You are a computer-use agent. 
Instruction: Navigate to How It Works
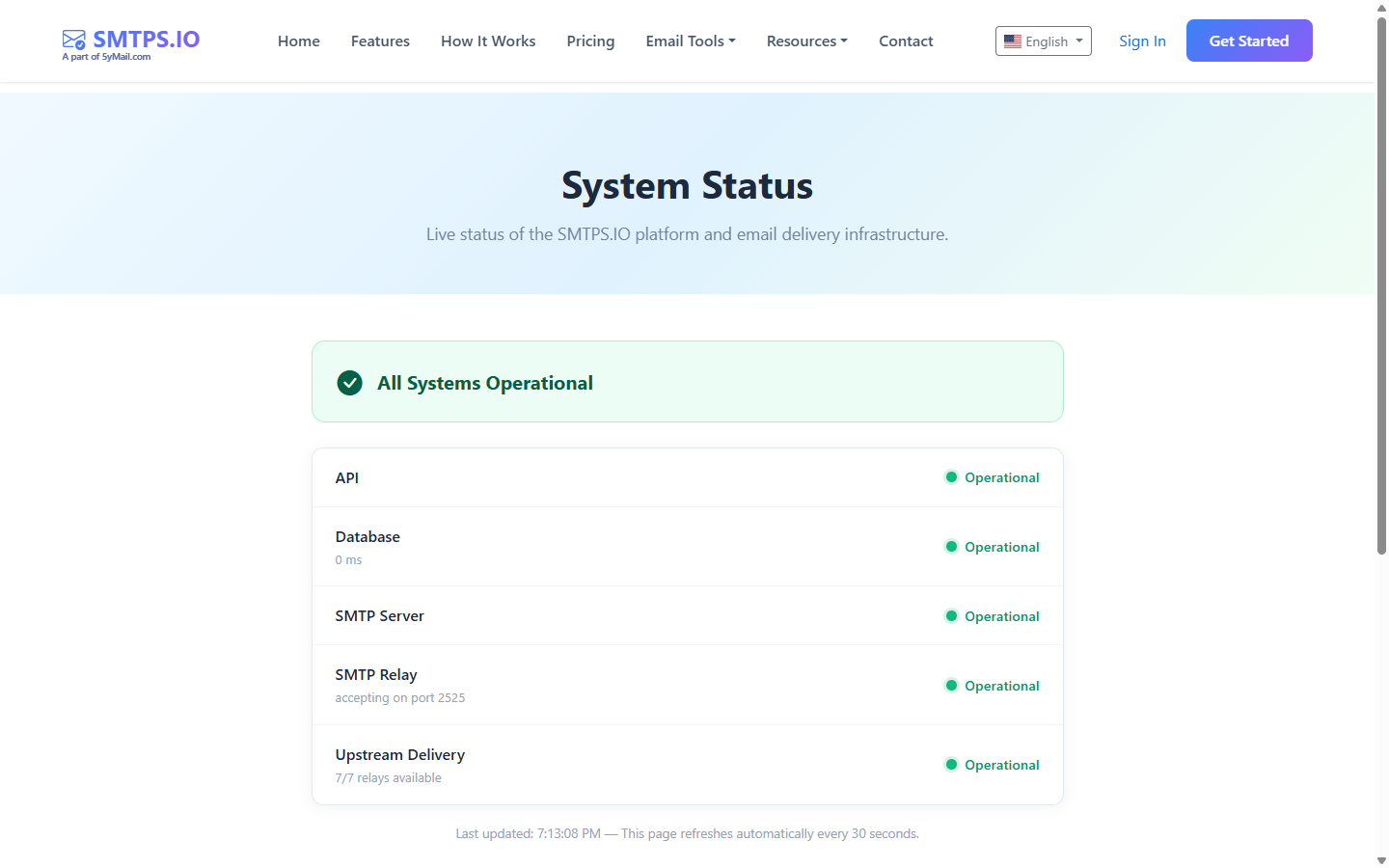(488, 41)
